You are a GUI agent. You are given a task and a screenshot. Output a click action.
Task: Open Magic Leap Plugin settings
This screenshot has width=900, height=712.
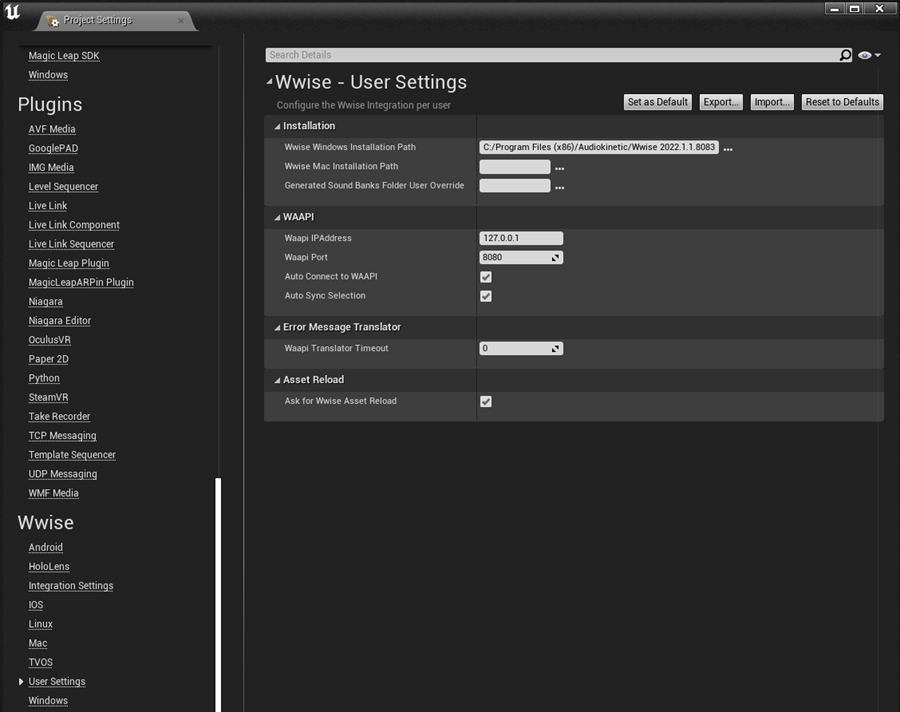pyautogui.click(x=69, y=263)
